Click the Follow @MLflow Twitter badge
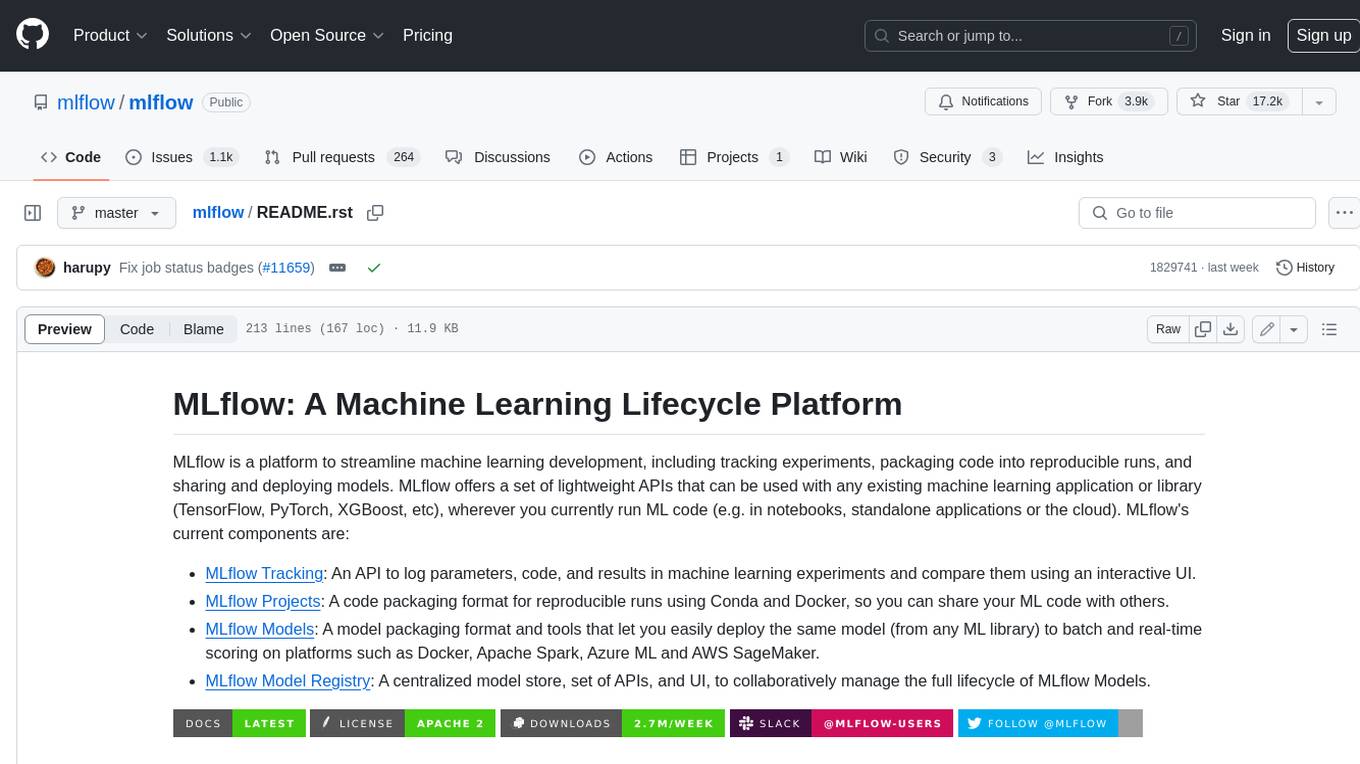1360x764 pixels. click(x=1050, y=723)
